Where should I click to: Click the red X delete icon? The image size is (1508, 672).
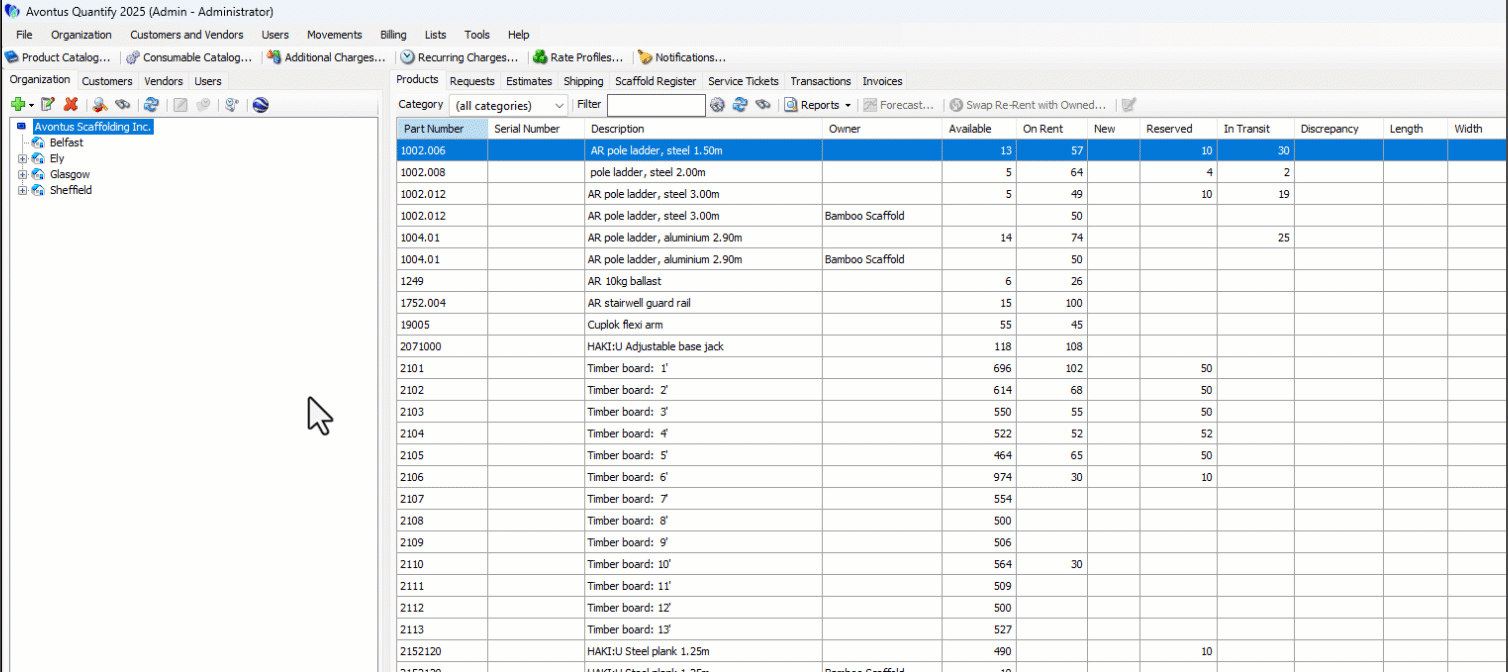pos(71,105)
